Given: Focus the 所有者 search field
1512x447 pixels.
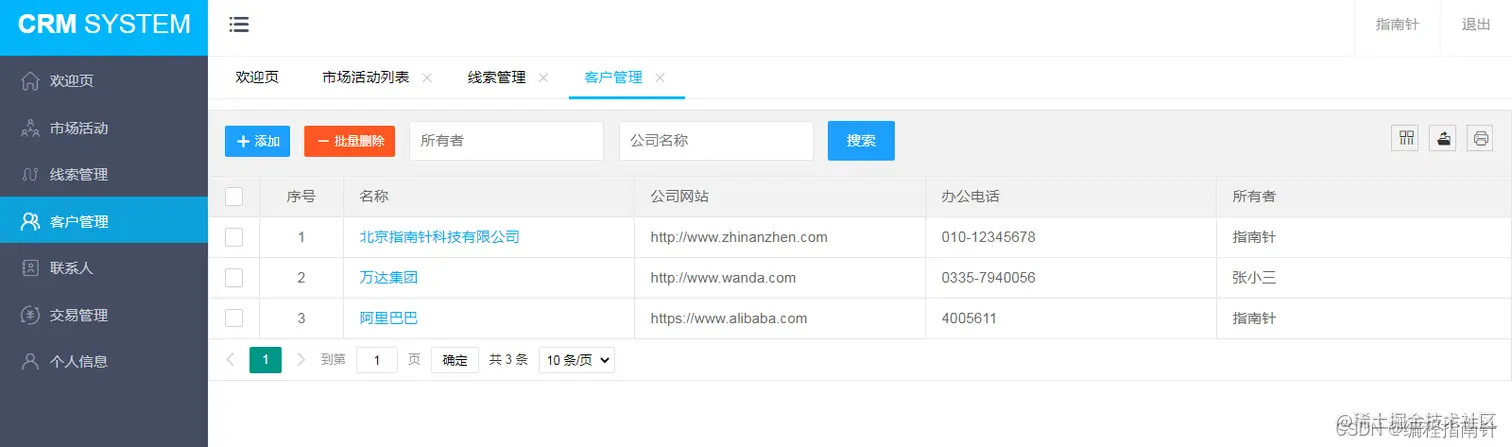Looking at the screenshot, I should 506,141.
